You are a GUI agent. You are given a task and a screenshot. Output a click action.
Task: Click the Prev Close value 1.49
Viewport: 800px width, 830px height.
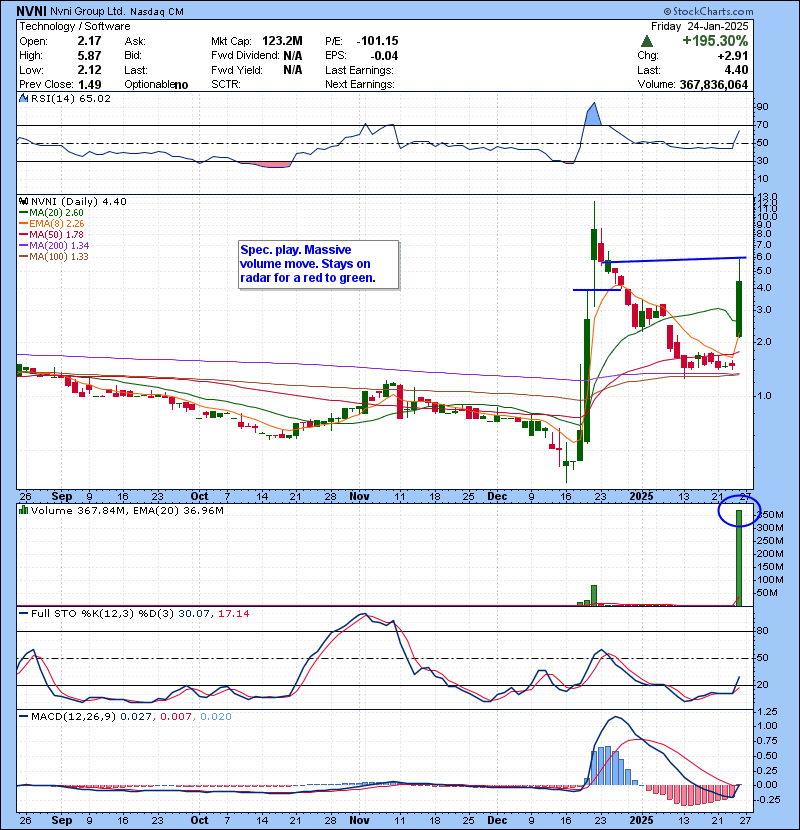click(89, 85)
